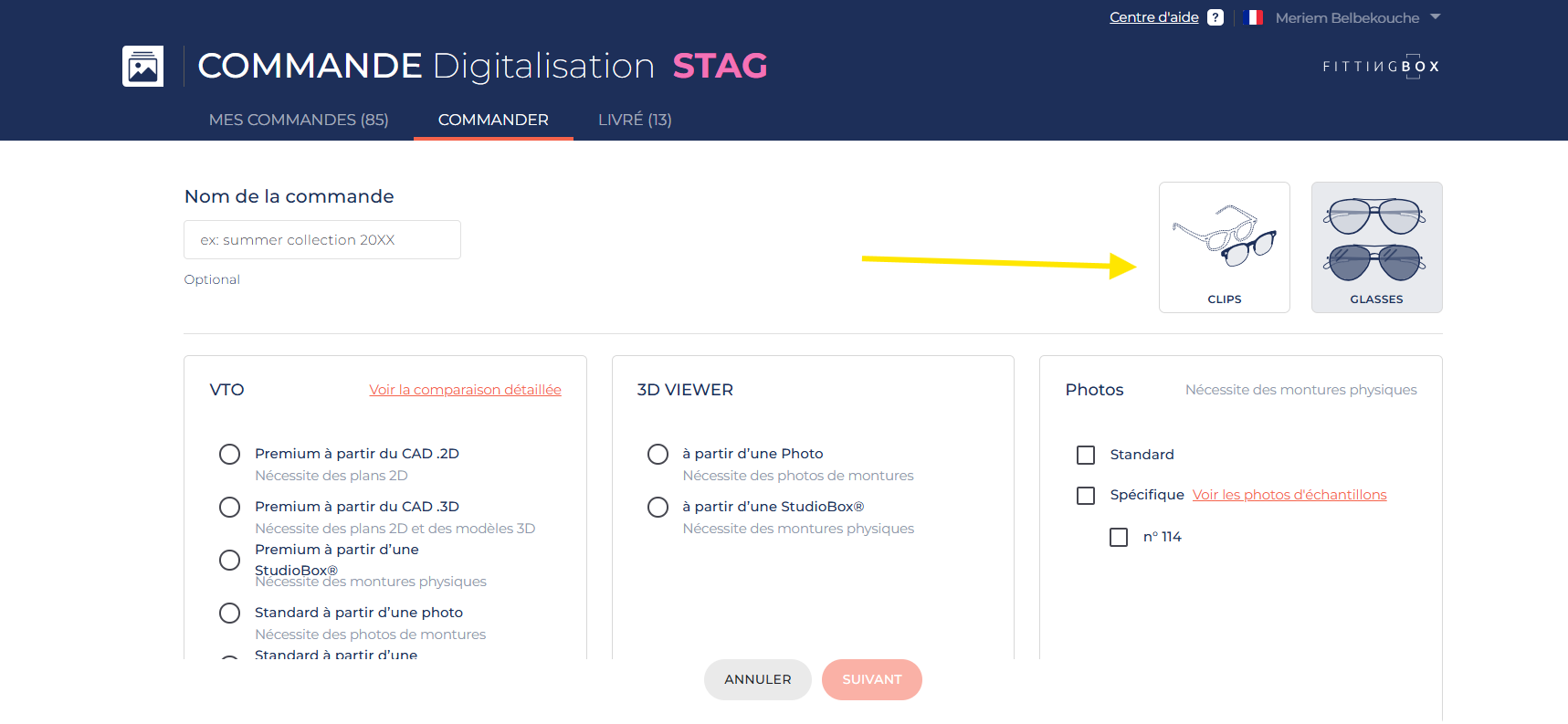The height and width of the screenshot is (724, 1568).
Task: Click the image gallery logo icon
Action: tap(143, 67)
